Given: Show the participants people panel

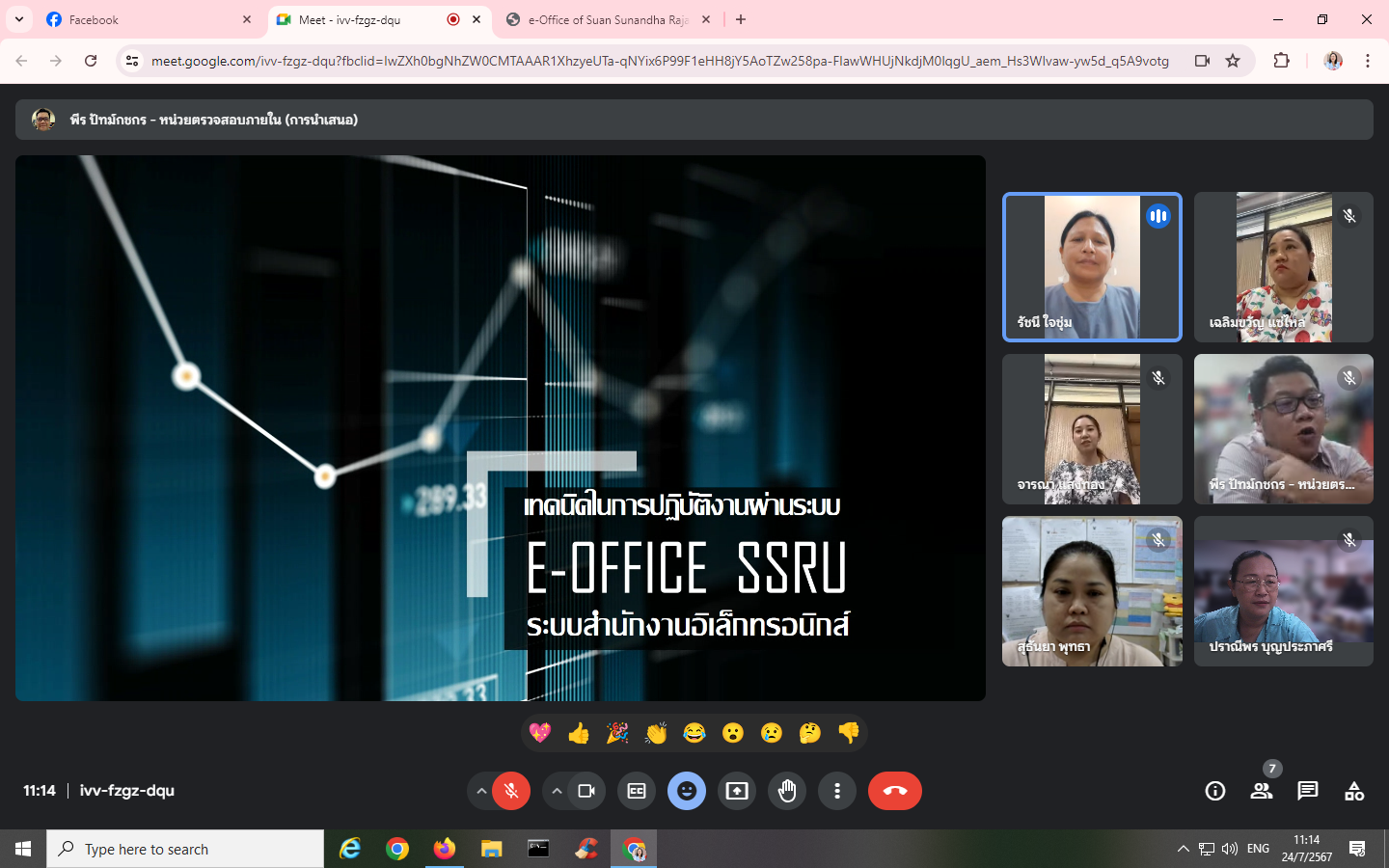Looking at the screenshot, I should pos(1262,791).
